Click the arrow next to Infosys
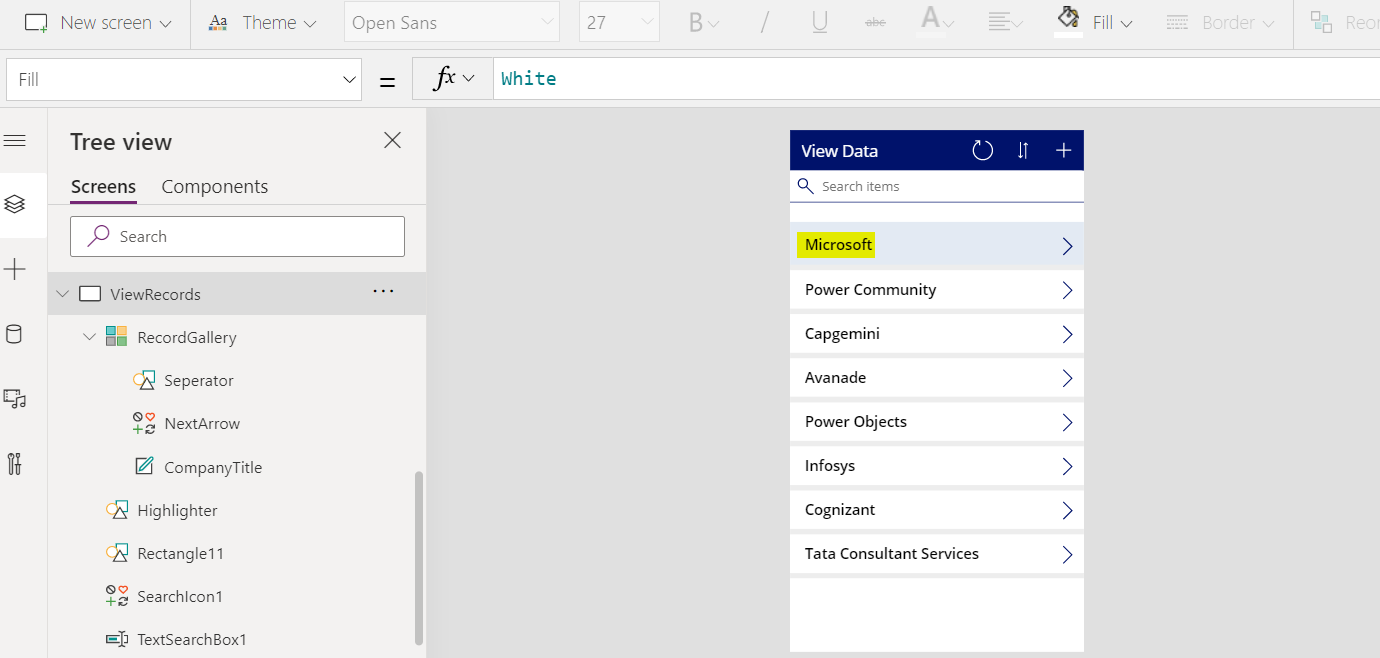Screen dimensions: 1380x658 click(1067, 466)
